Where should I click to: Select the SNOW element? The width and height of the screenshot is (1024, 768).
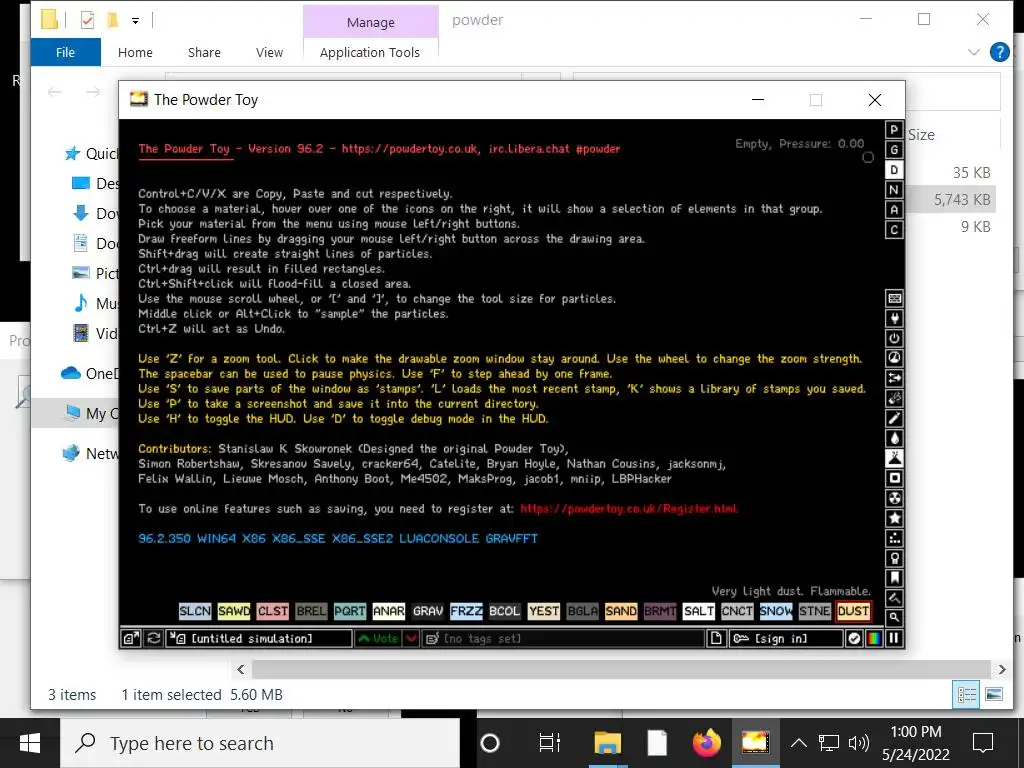(775, 611)
